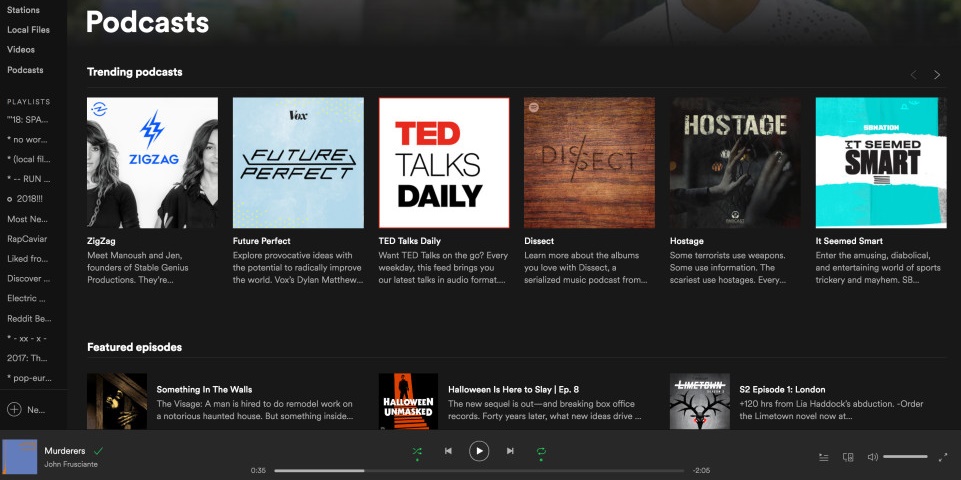Click the TED Talks Daily title
Viewport: 961px width, 480px height.
[x=409, y=241]
